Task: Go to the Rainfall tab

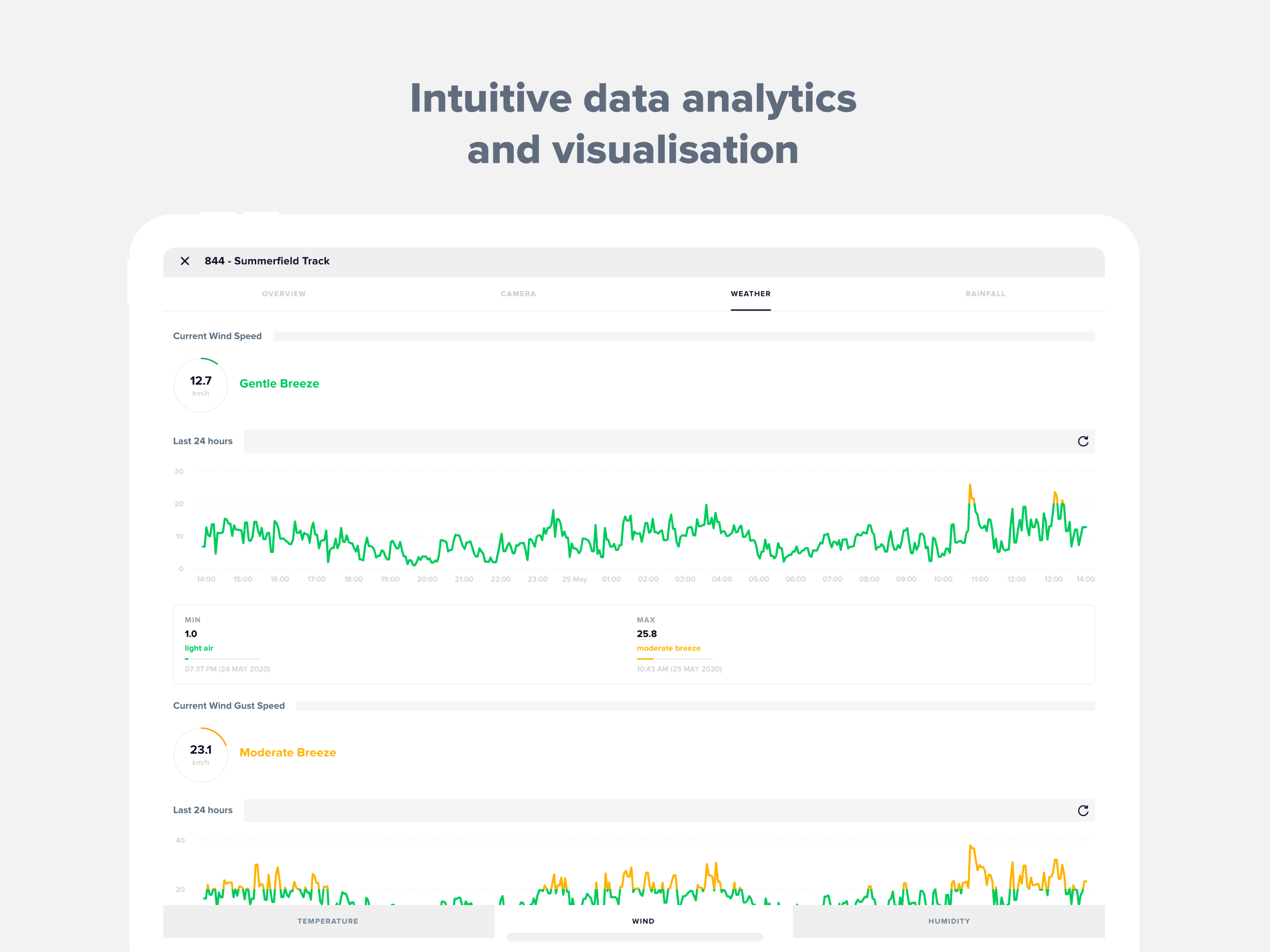Action: (x=985, y=293)
